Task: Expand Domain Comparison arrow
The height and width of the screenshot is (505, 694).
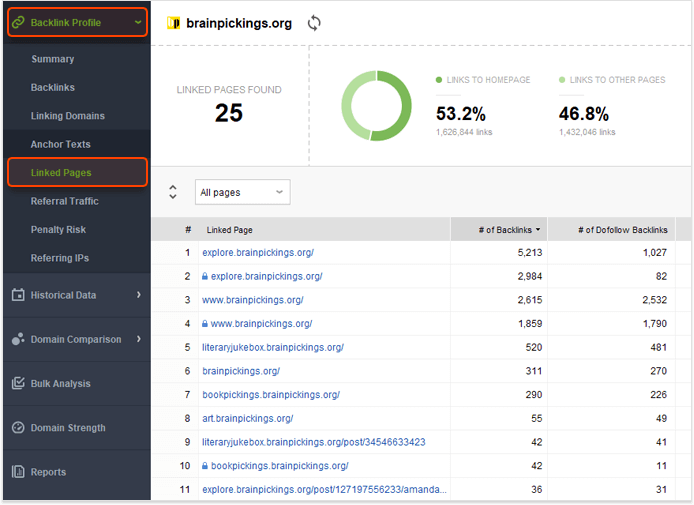Action: (x=139, y=339)
